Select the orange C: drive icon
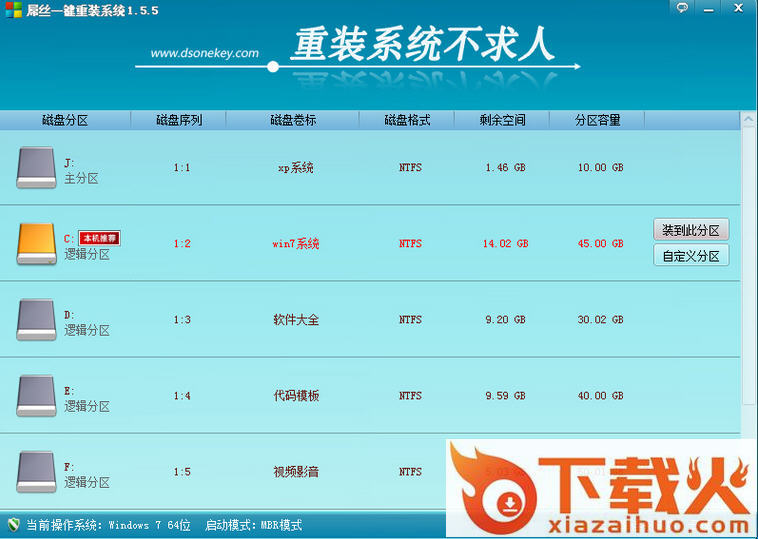The width and height of the screenshot is (758, 539). click(x=36, y=244)
